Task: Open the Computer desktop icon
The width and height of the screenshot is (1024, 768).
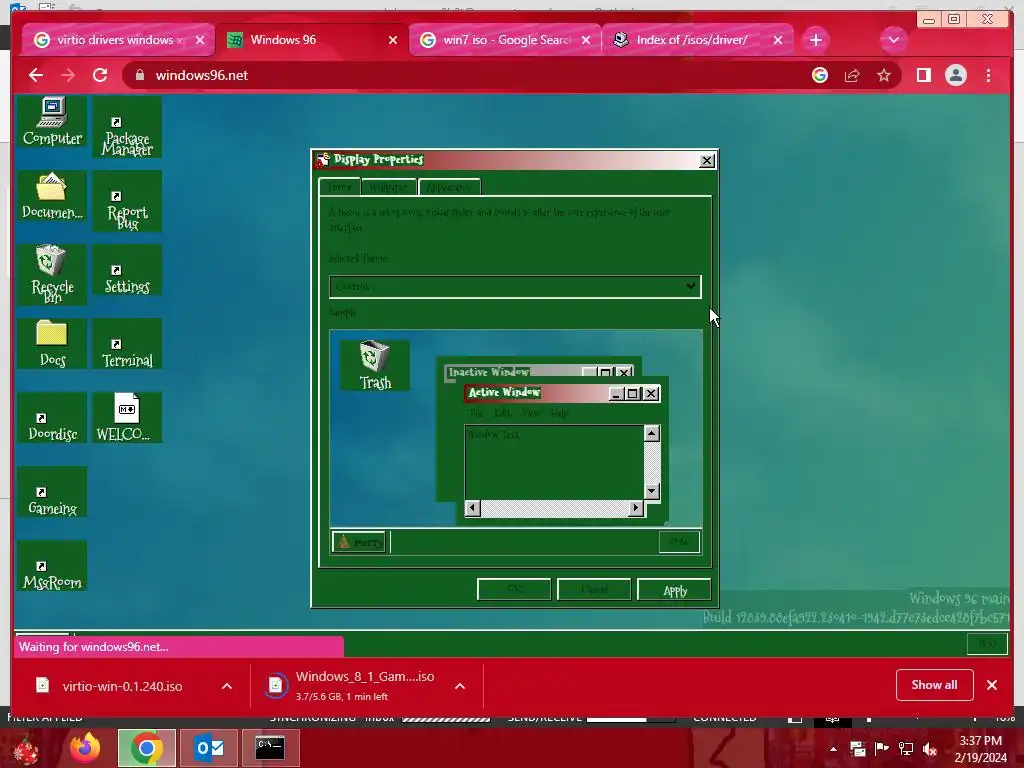Action: click(52, 121)
